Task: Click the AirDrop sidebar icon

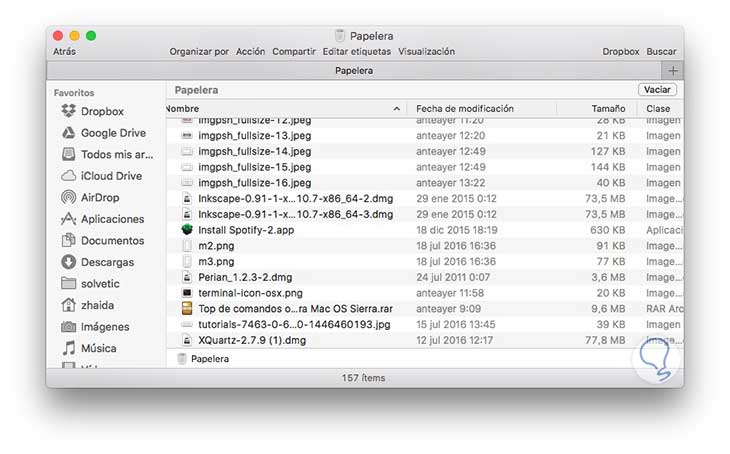Action: coord(69,198)
